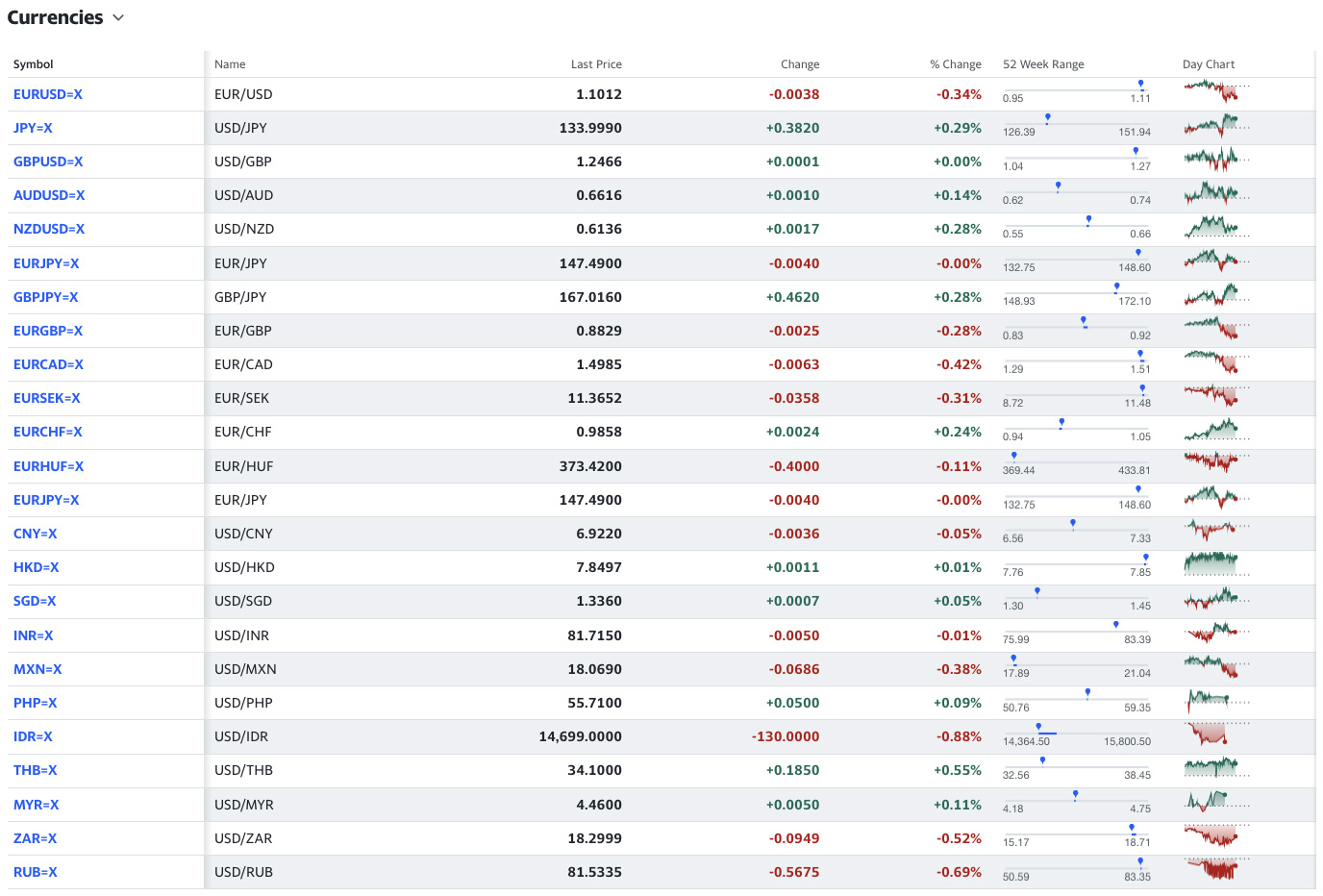Image resolution: width=1323 pixels, height=896 pixels.
Task: Sort the table by % Change
Action: coord(956,63)
